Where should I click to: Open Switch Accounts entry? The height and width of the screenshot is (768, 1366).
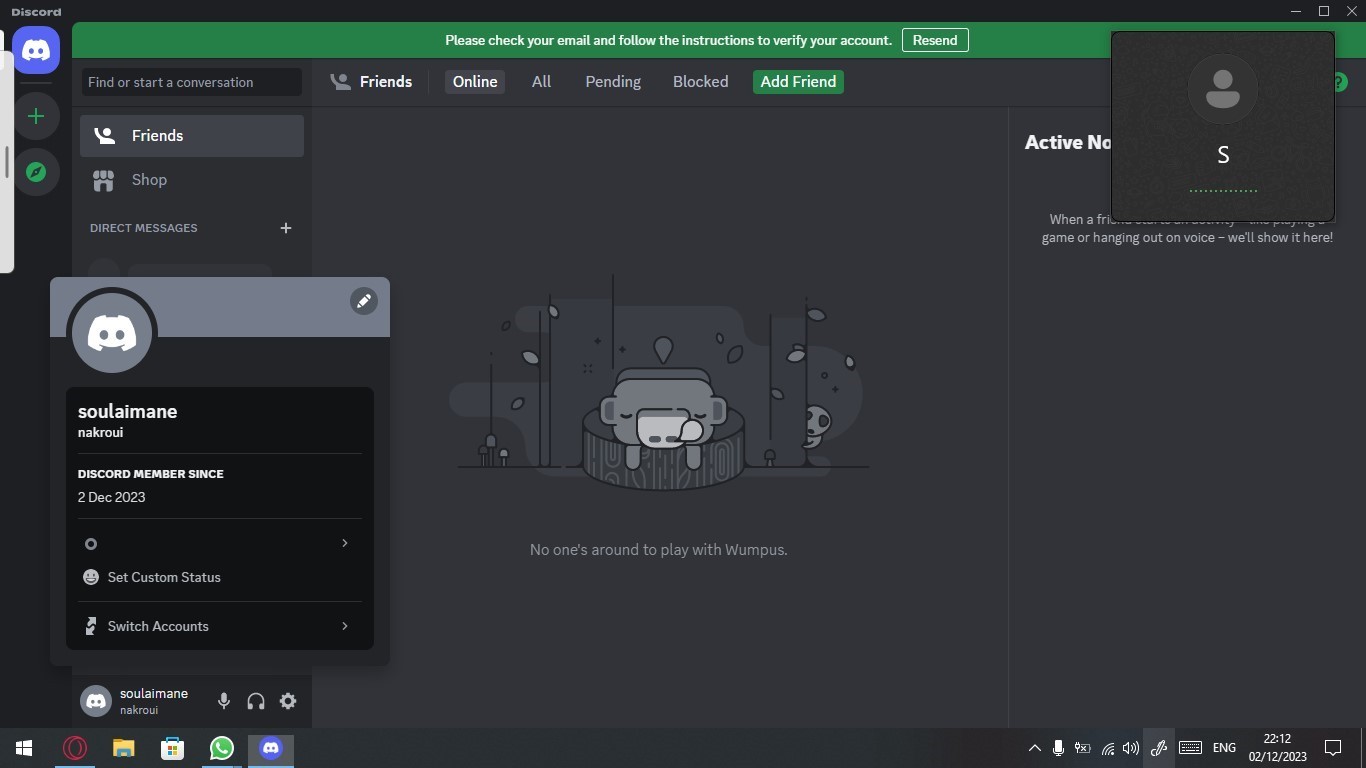point(220,626)
